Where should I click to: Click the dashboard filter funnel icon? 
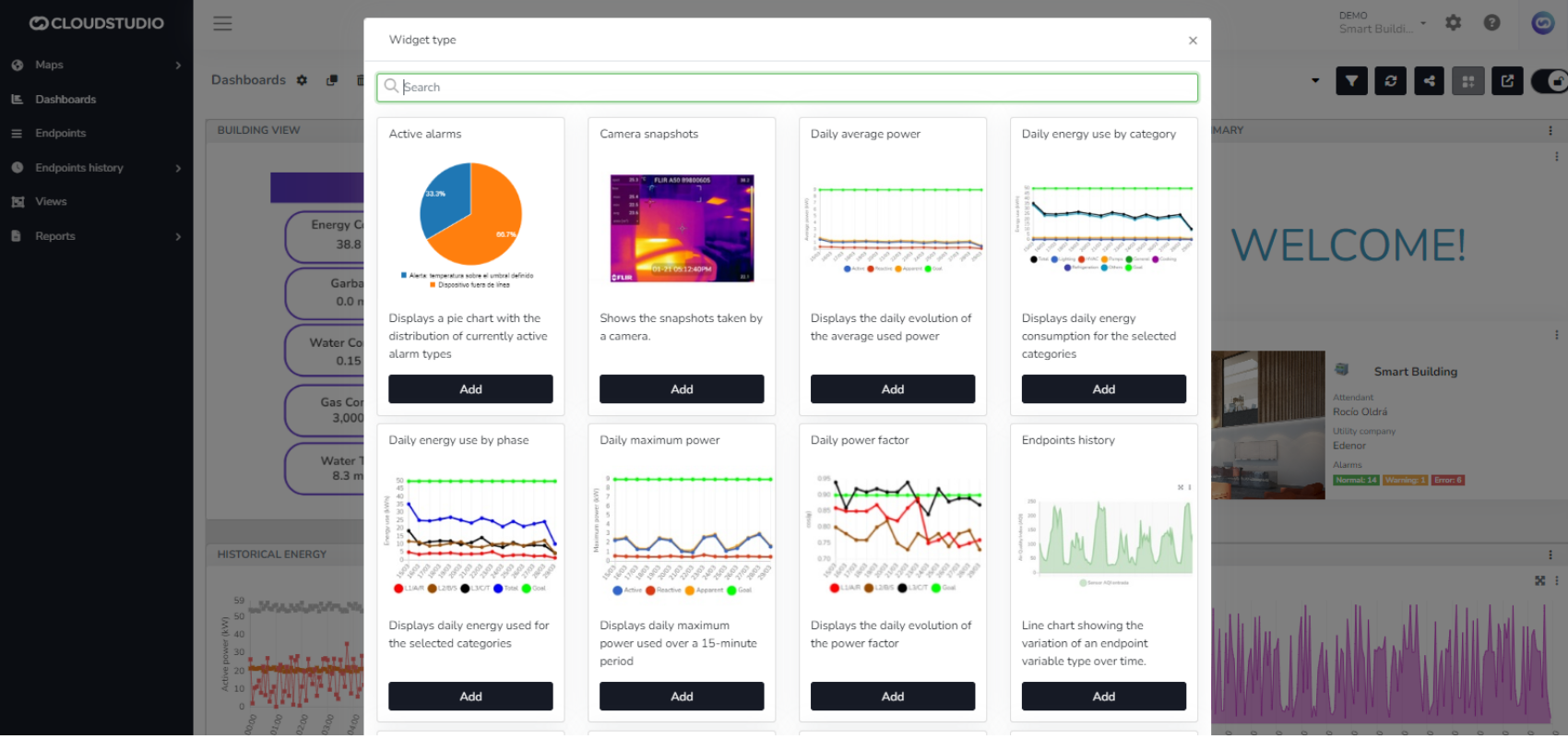coord(1351,81)
